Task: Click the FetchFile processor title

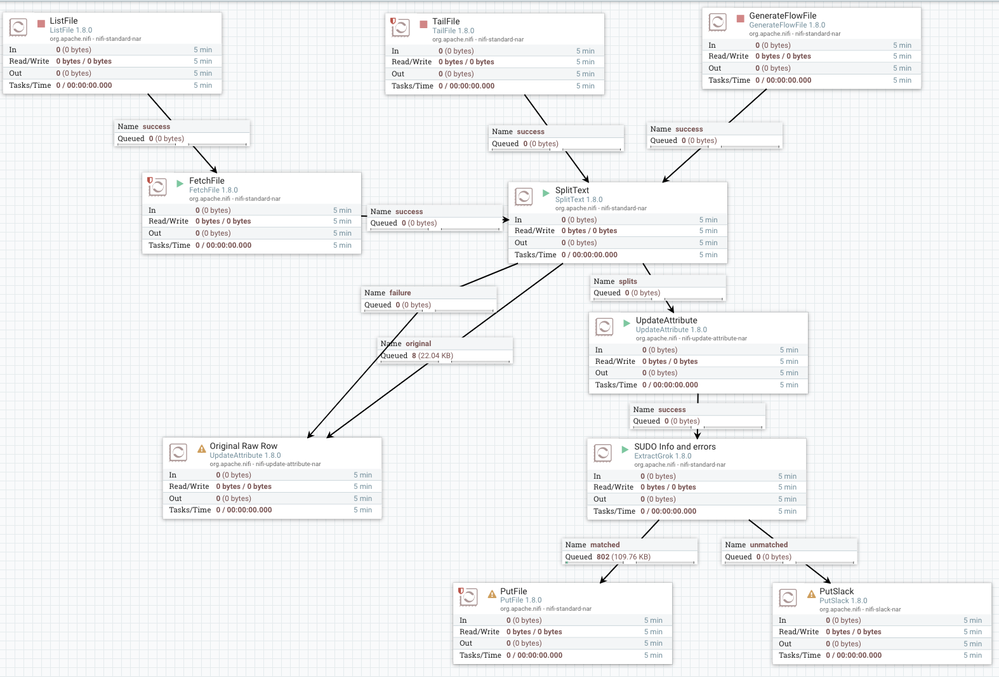Action: (x=206, y=181)
